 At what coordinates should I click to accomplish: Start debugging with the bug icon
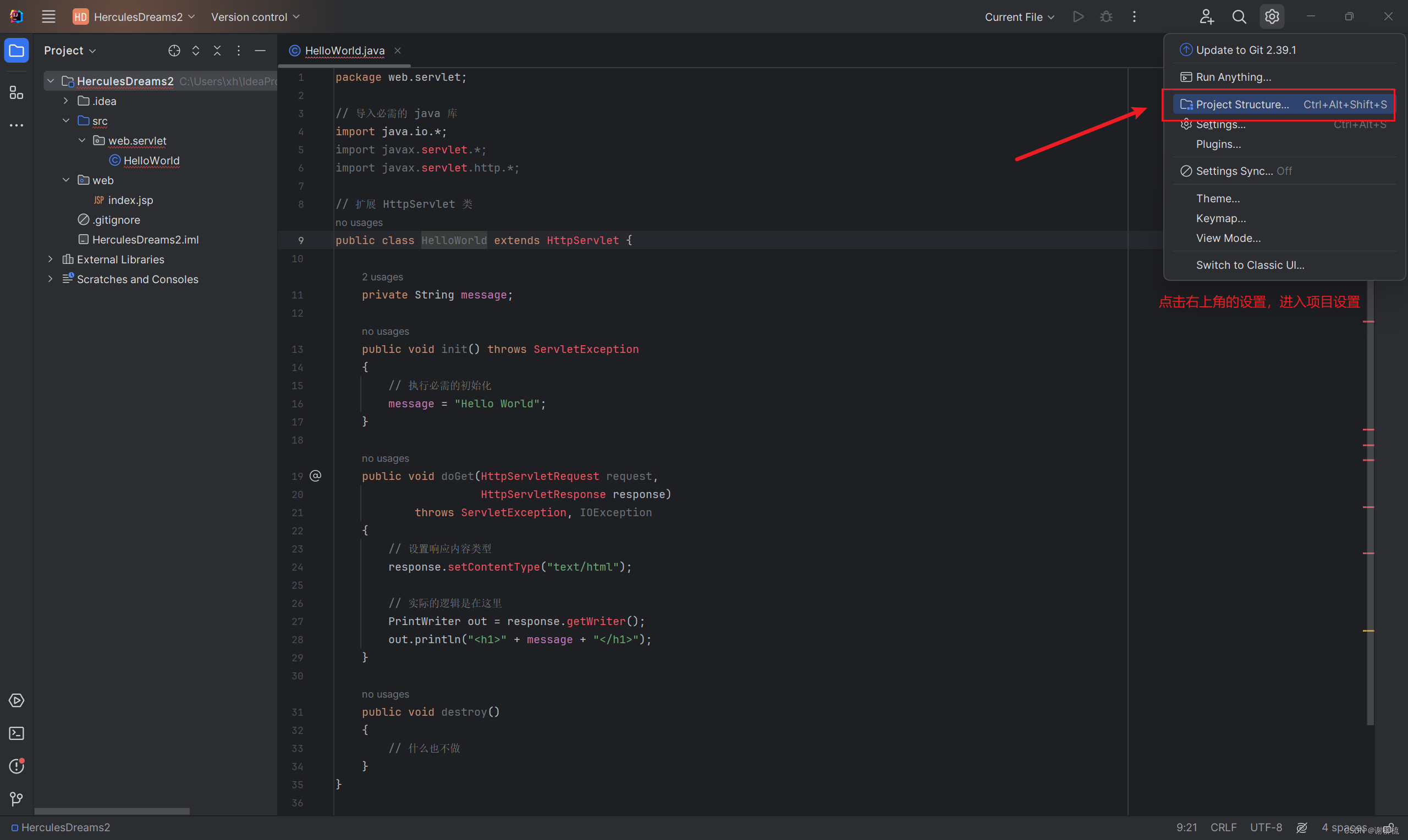(x=1105, y=16)
